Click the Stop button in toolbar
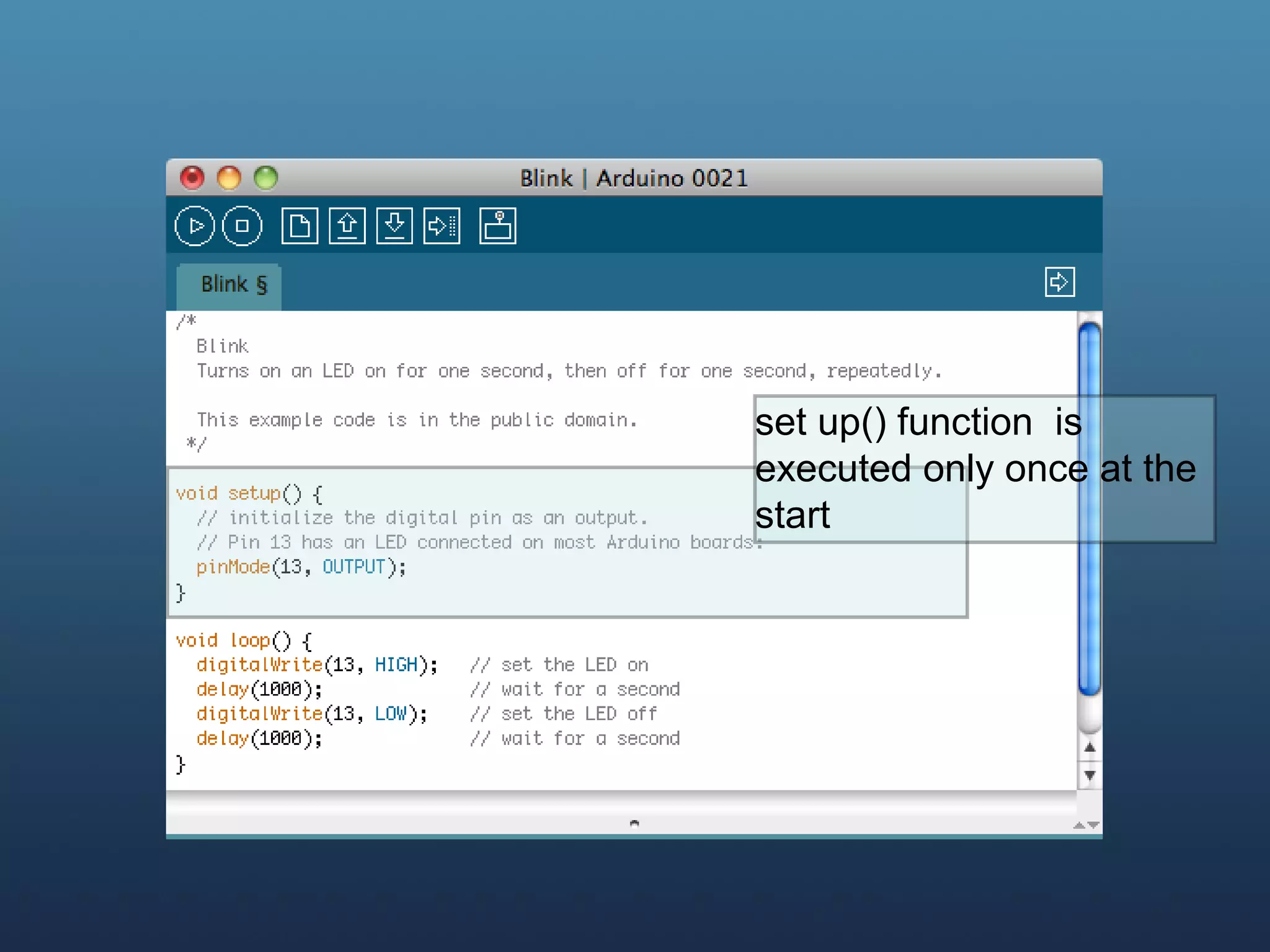 click(242, 226)
